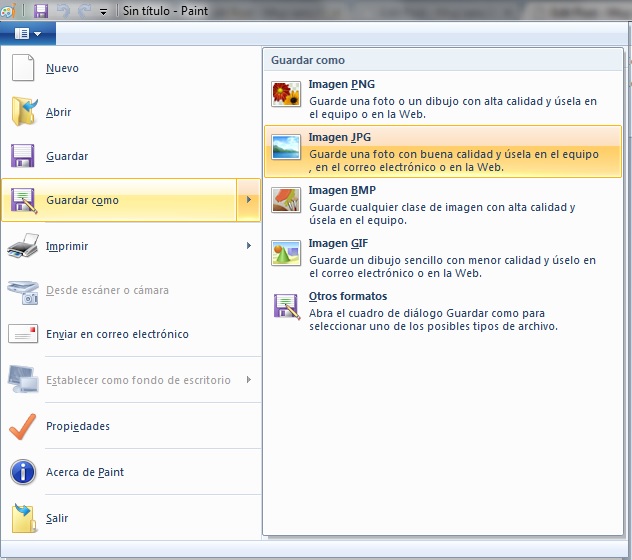Choose Otros formatos title

click(x=348, y=296)
